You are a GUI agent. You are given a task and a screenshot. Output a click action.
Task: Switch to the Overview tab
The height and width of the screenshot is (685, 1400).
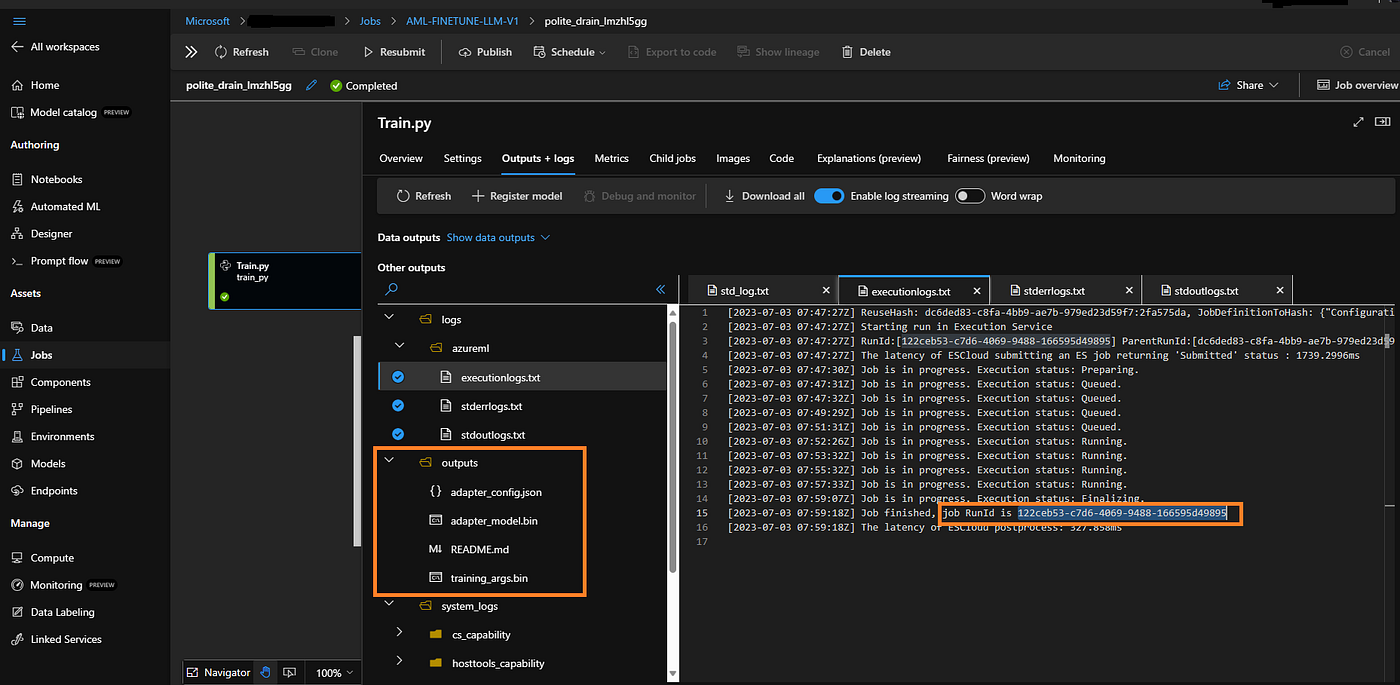point(401,158)
